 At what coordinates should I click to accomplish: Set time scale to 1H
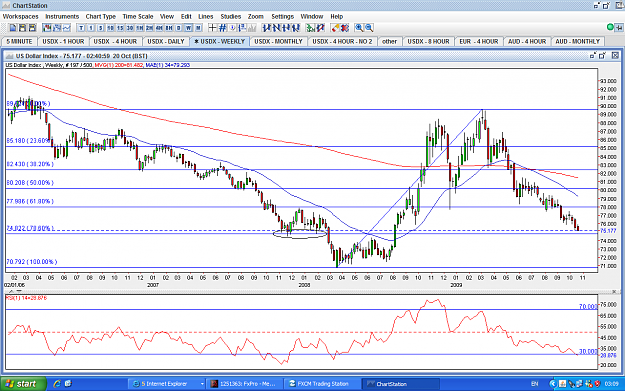pyautogui.click(x=140, y=28)
